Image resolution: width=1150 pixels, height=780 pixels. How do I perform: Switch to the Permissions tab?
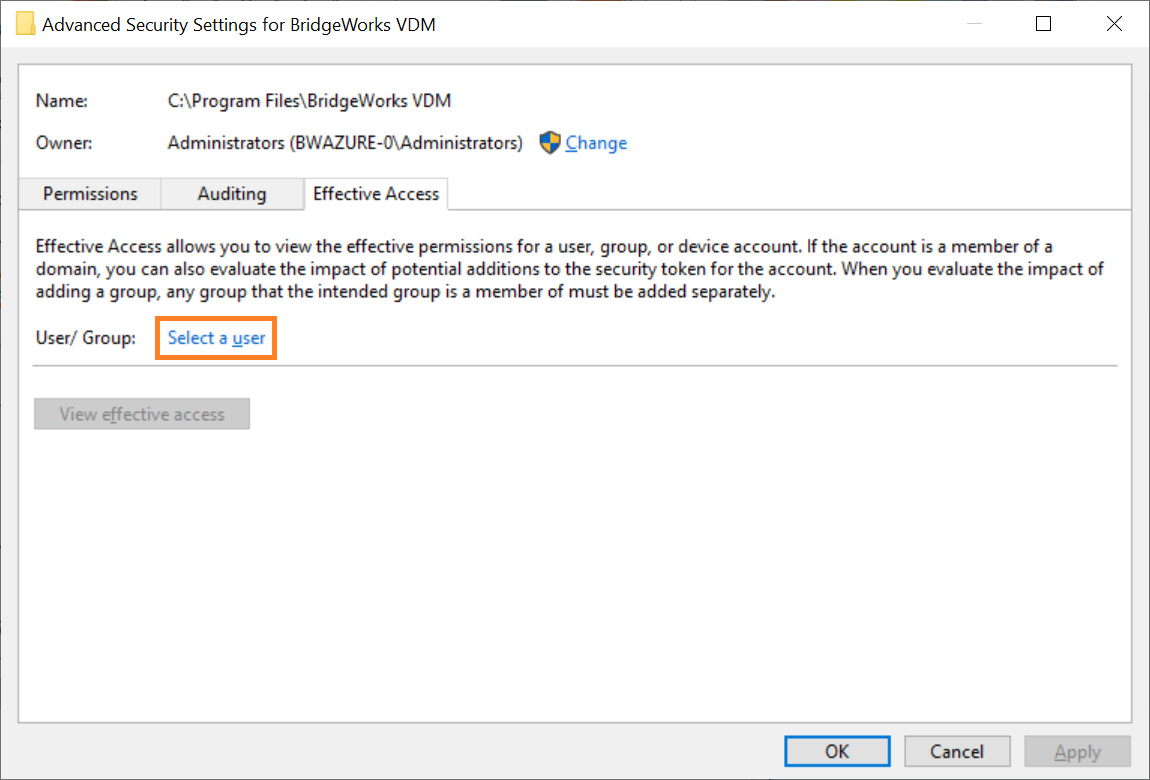90,194
